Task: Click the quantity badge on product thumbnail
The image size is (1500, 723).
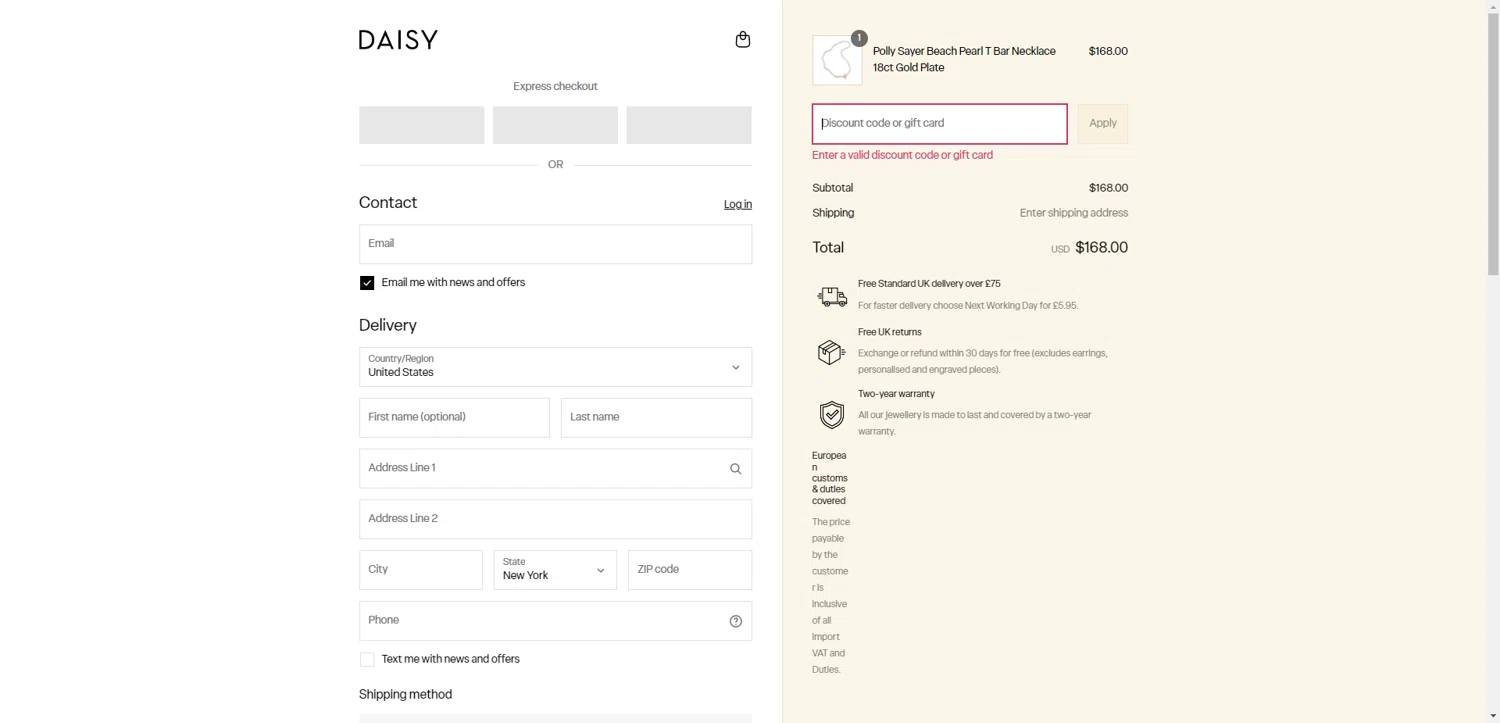Action: click(859, 38)
